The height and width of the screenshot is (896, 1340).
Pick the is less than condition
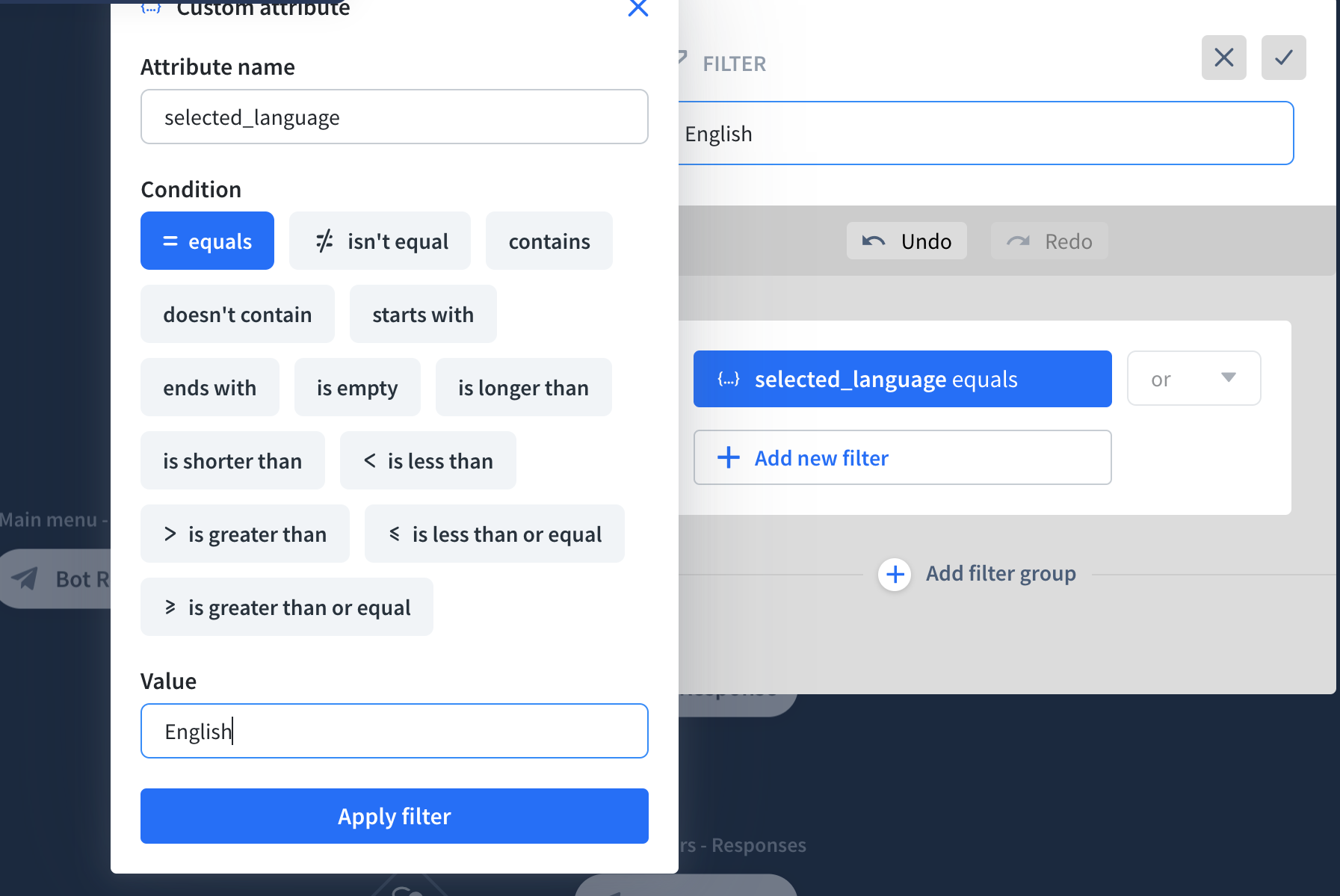pos(428,460)
